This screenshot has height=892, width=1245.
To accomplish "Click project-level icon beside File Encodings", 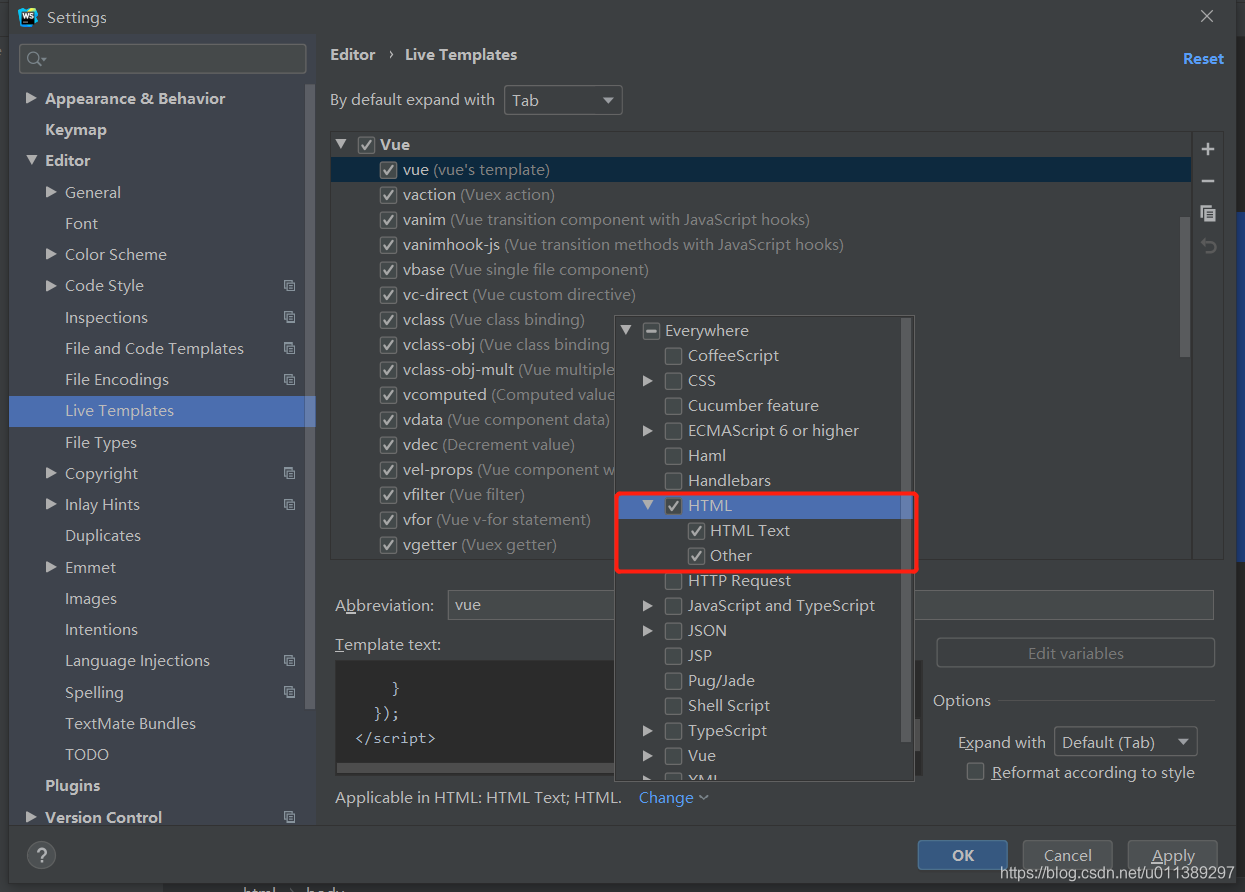I will tap(289, 379).
